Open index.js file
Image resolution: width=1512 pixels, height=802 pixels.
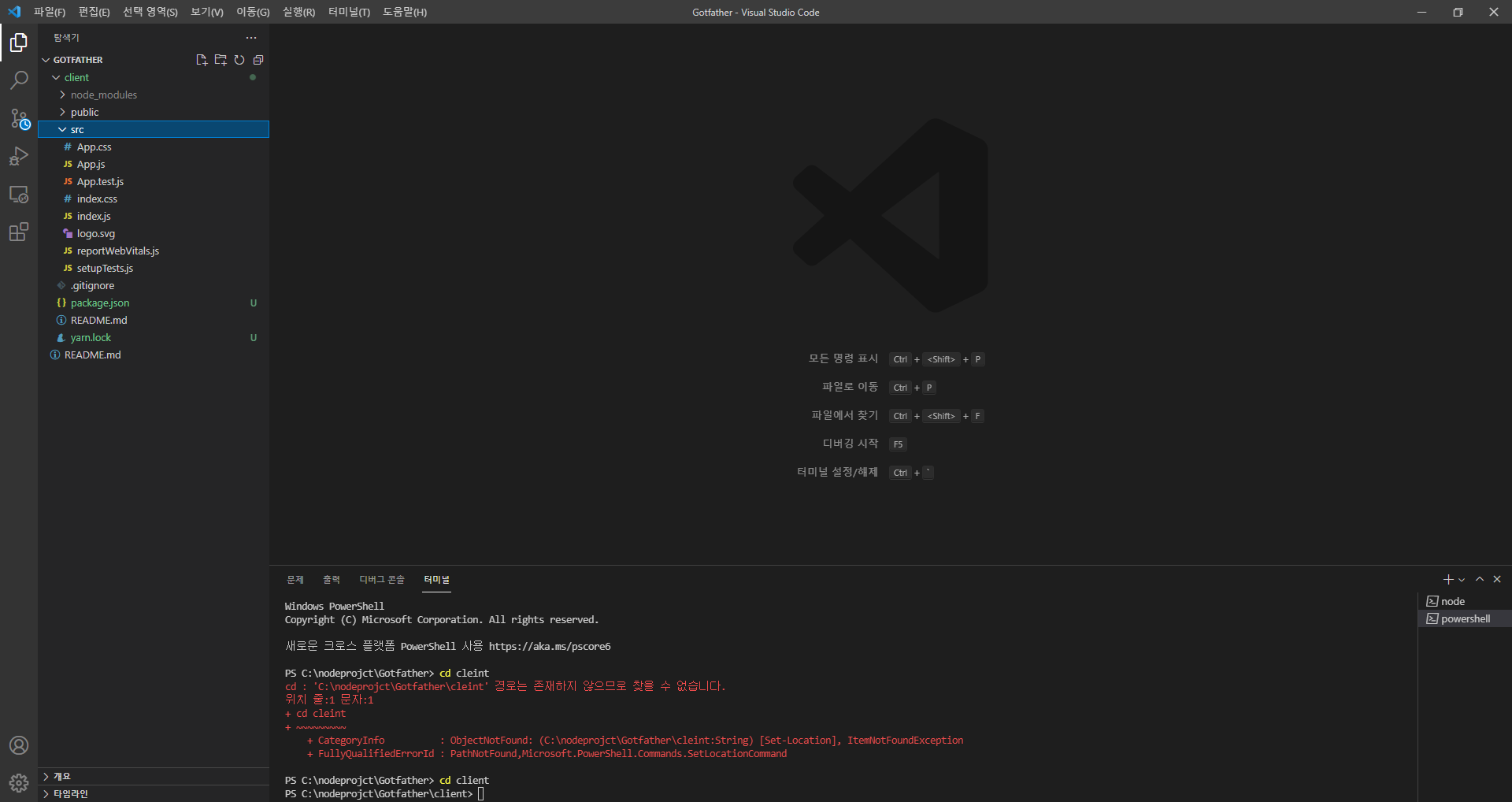pos(154,216)
